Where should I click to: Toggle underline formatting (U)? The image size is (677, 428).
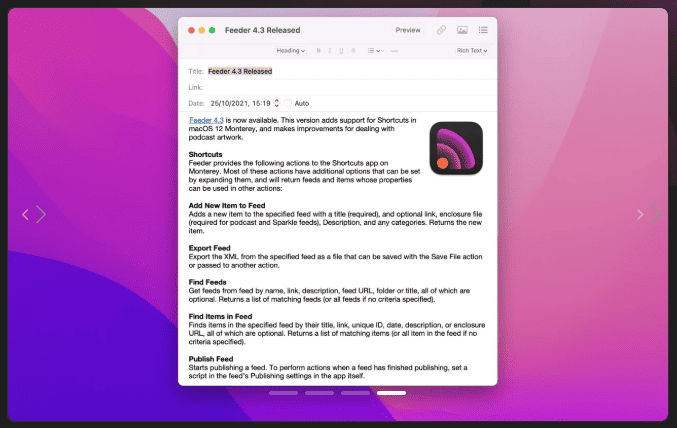click(341, 51)
